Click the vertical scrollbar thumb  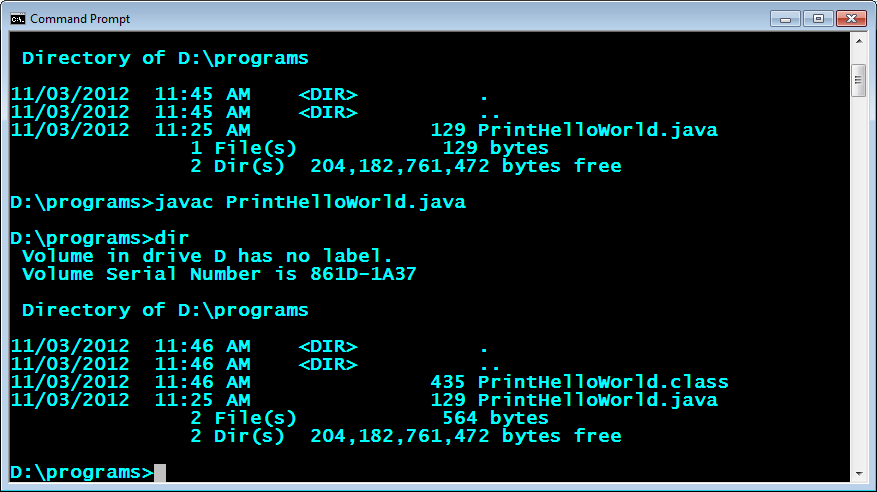tap(858, 80)
